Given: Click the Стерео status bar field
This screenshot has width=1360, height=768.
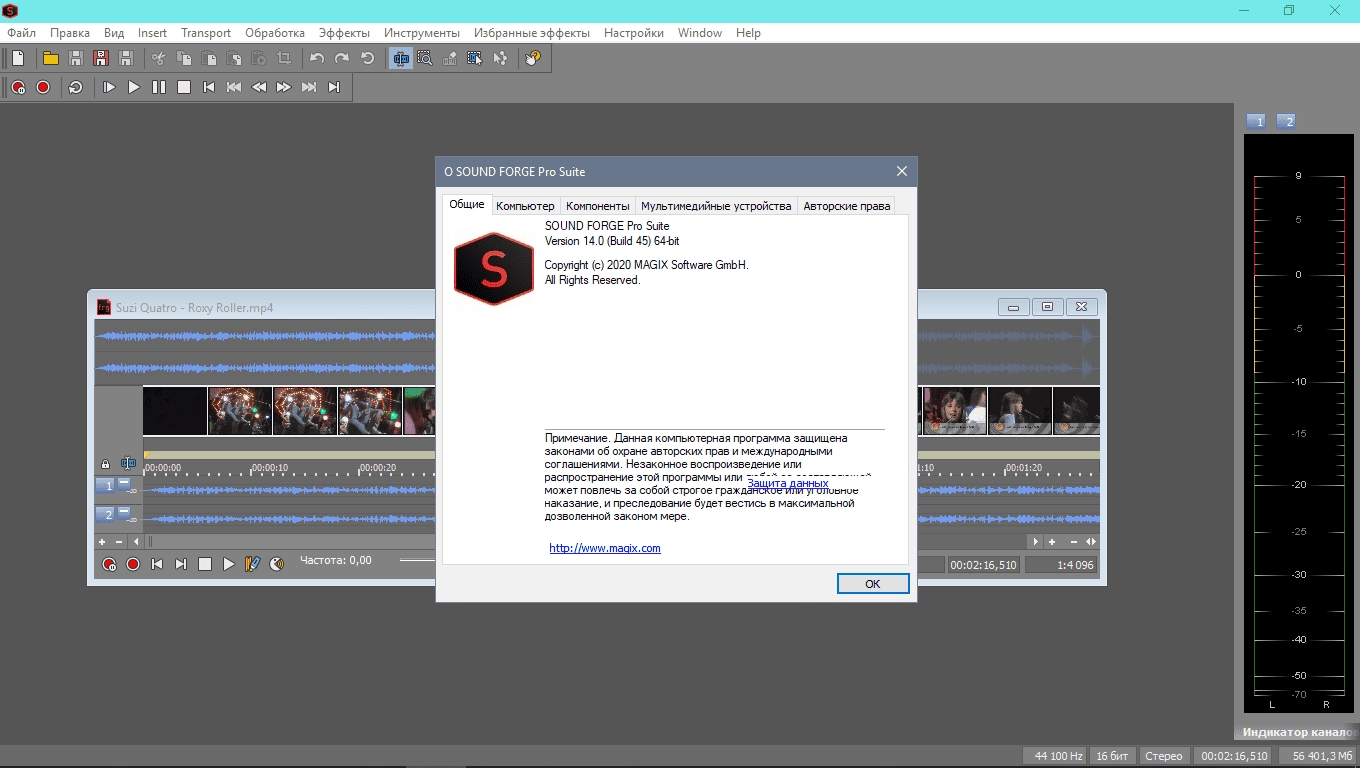Looking at the screenshot, I should click(1163, 757).
